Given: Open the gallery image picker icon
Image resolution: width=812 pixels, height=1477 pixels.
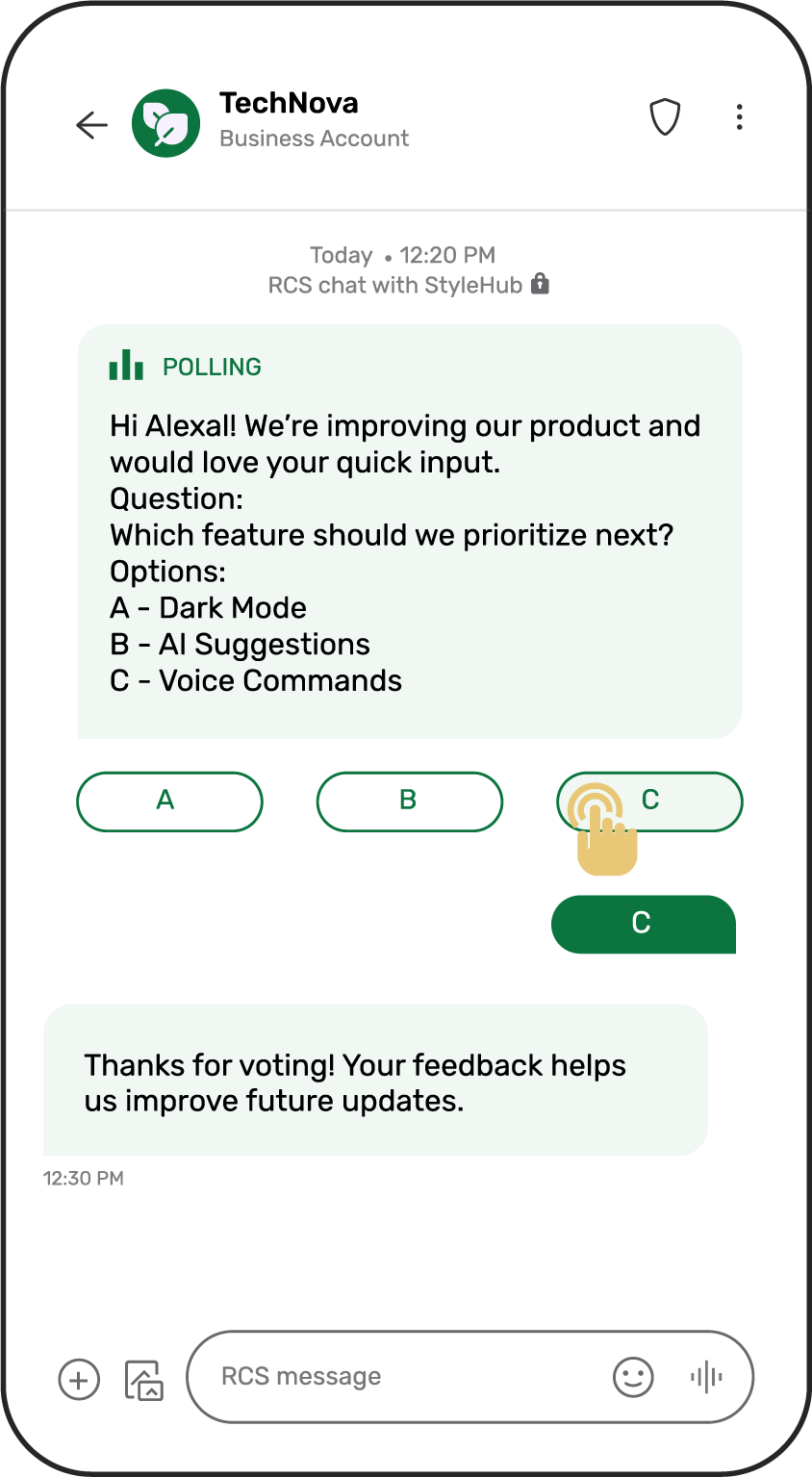Looking at the screenshot, I should [144, 1379].
